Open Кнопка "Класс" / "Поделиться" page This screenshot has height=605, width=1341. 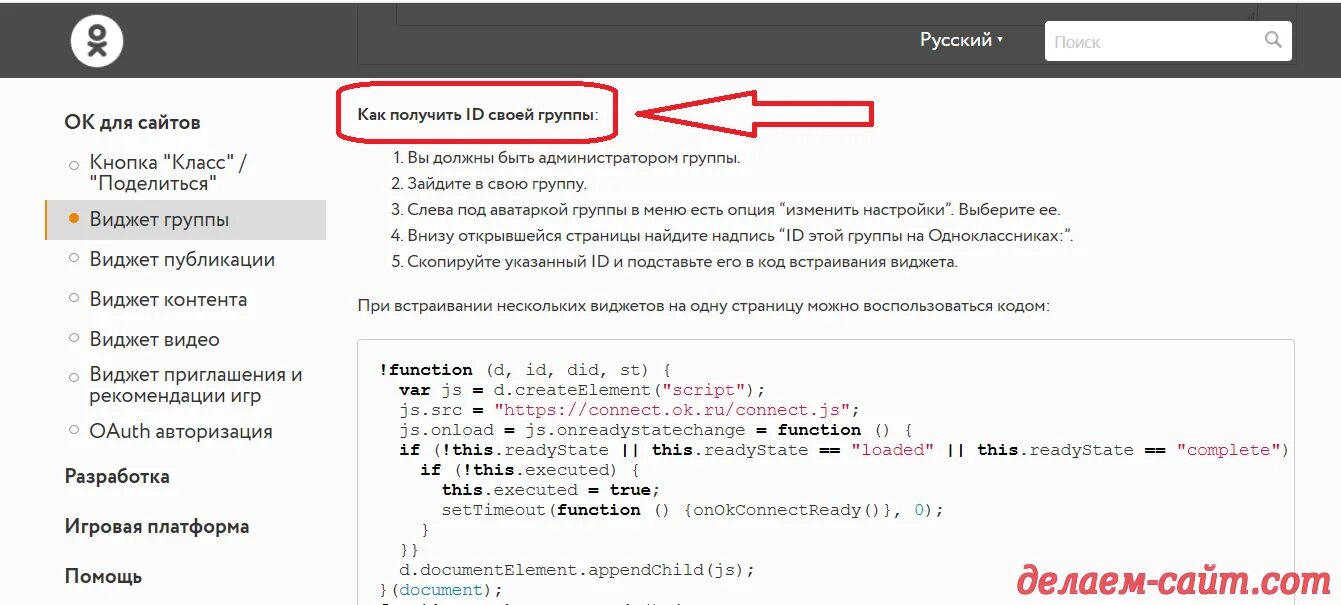pyautogui.click(x=168, y=173)
